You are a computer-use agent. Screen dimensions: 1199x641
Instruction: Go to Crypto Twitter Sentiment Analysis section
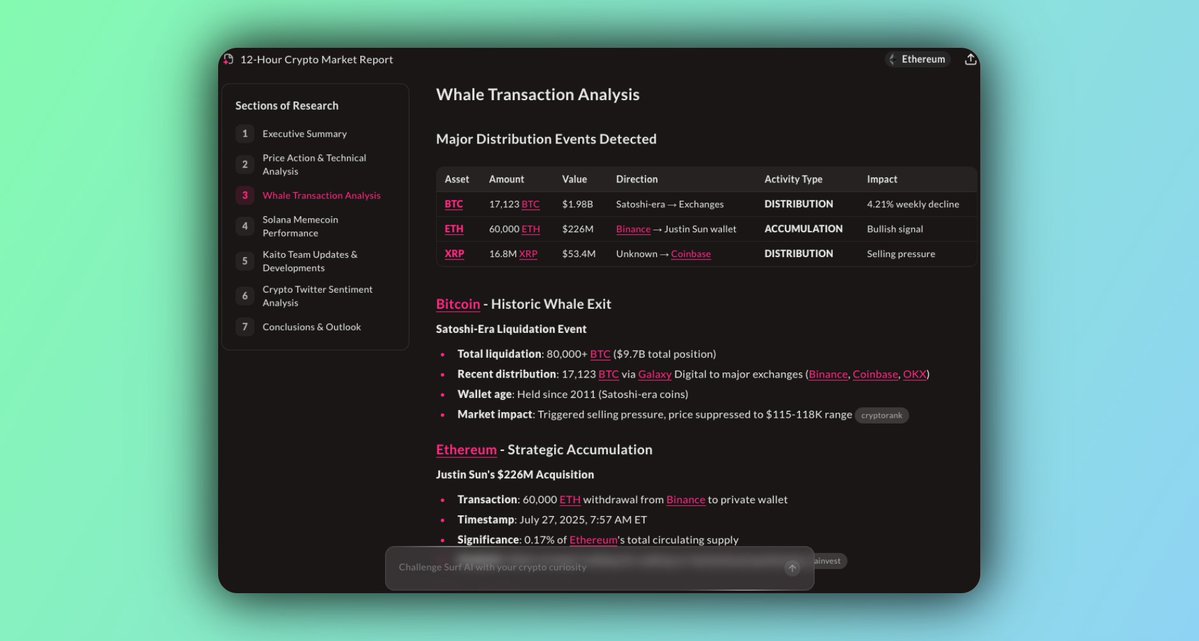coord(317,296)
